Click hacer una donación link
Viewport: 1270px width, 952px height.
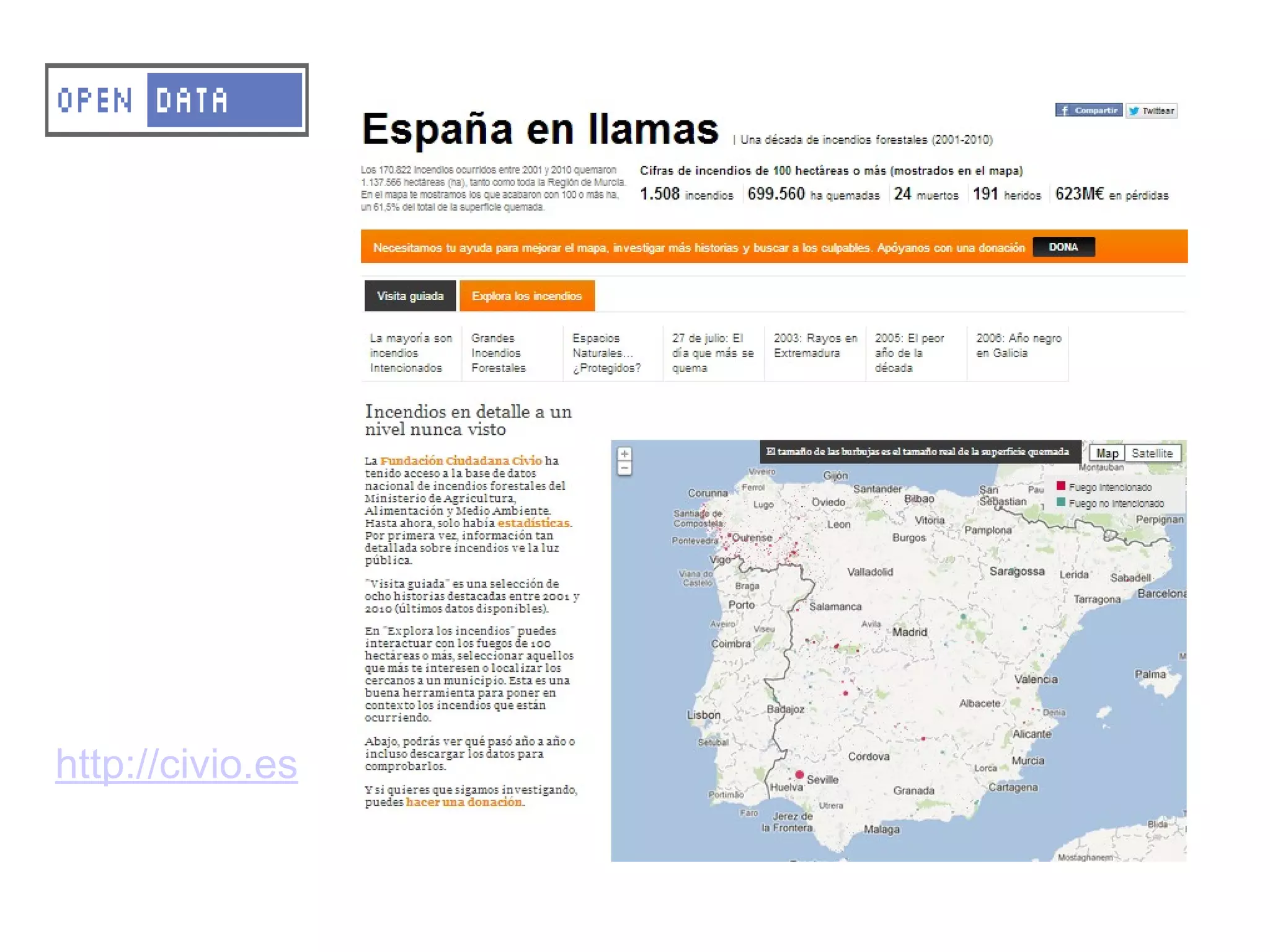[464, 802]
